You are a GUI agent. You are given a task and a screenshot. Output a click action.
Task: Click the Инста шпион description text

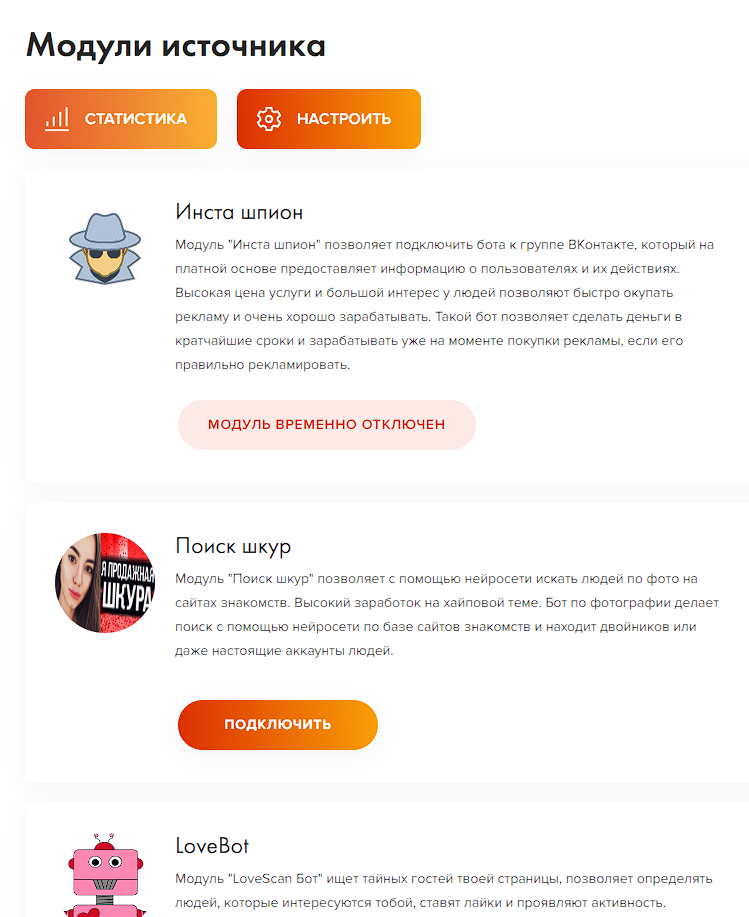click(444, 305)
